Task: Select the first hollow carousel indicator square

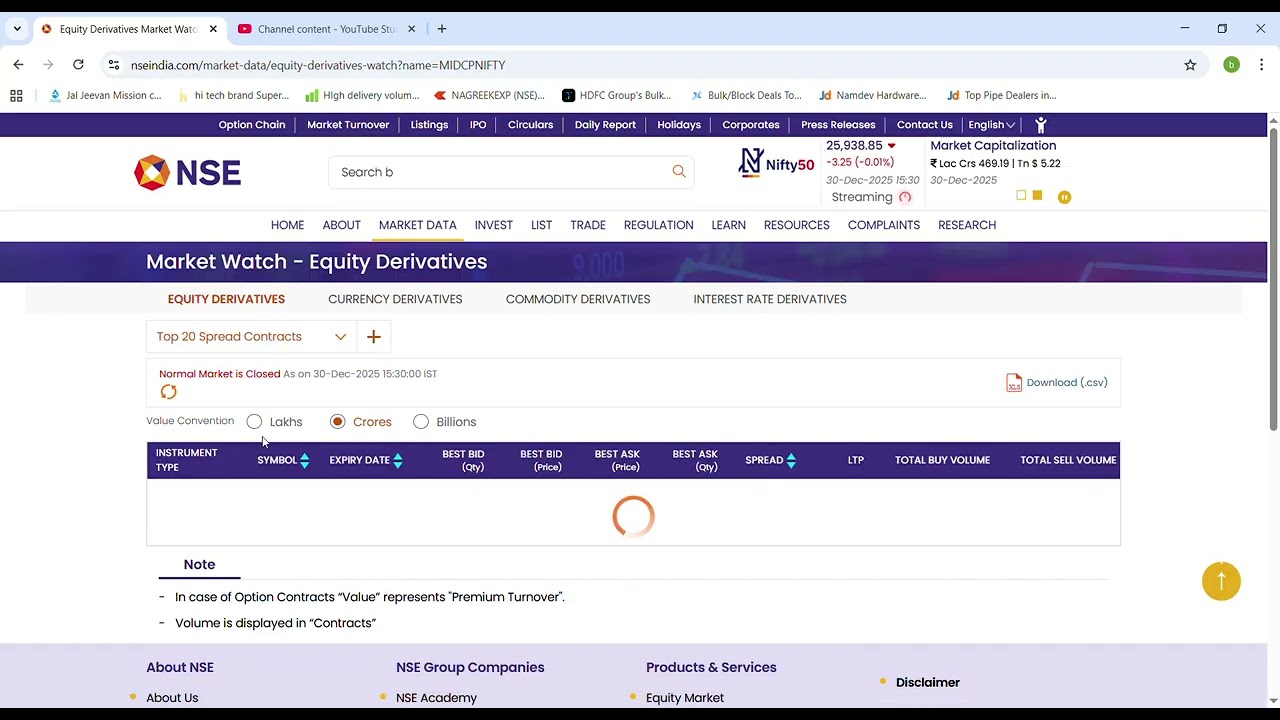Action: point(1021,195)
